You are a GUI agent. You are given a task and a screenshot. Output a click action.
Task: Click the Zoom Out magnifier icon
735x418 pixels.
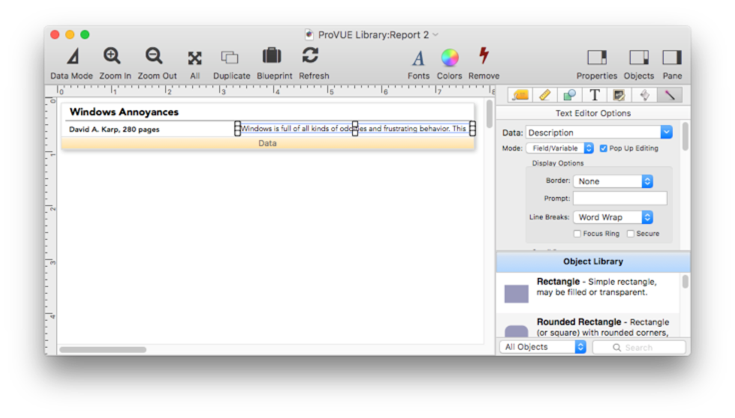[155, 58]
